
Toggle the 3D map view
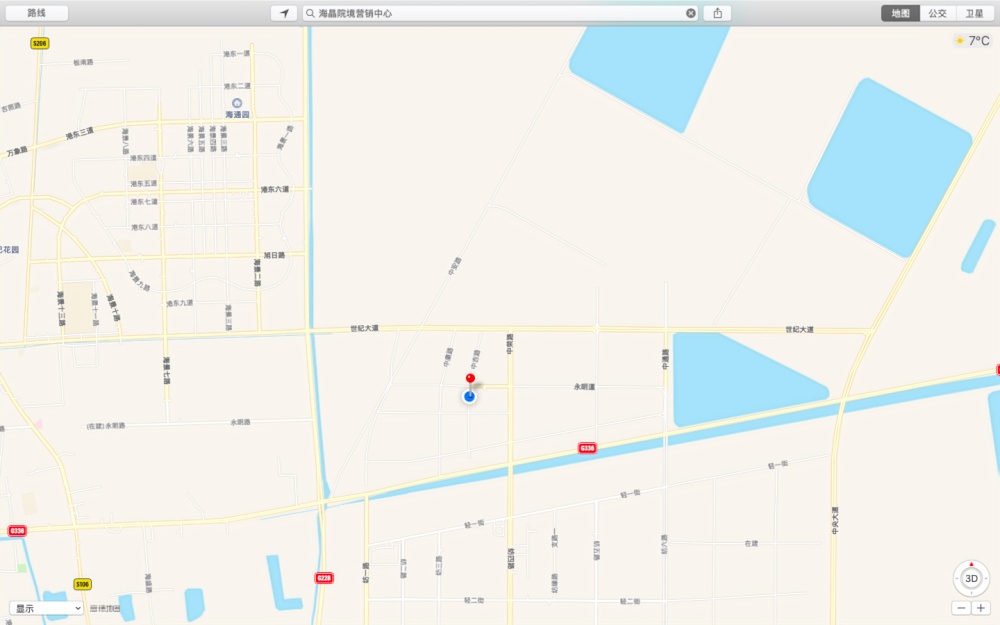coord(971,578)
